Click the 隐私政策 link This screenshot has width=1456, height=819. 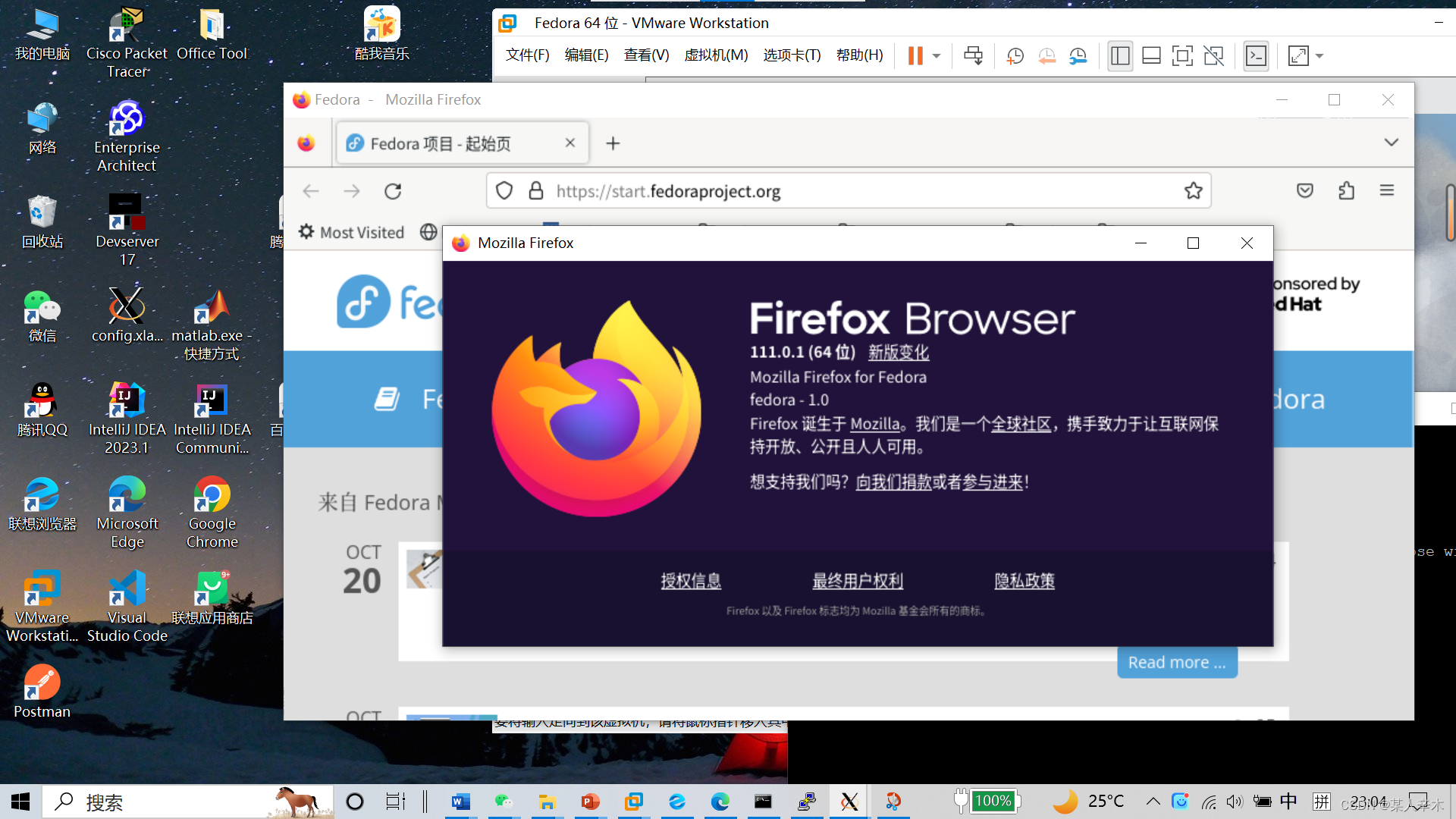[1025, 581]
